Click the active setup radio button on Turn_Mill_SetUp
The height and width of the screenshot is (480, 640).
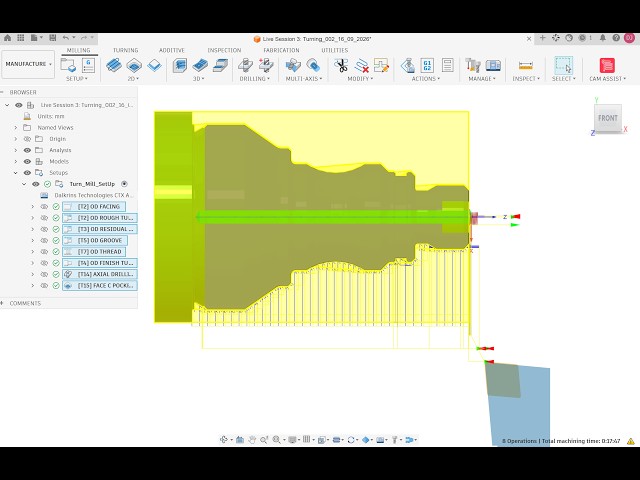click(124, 184)
